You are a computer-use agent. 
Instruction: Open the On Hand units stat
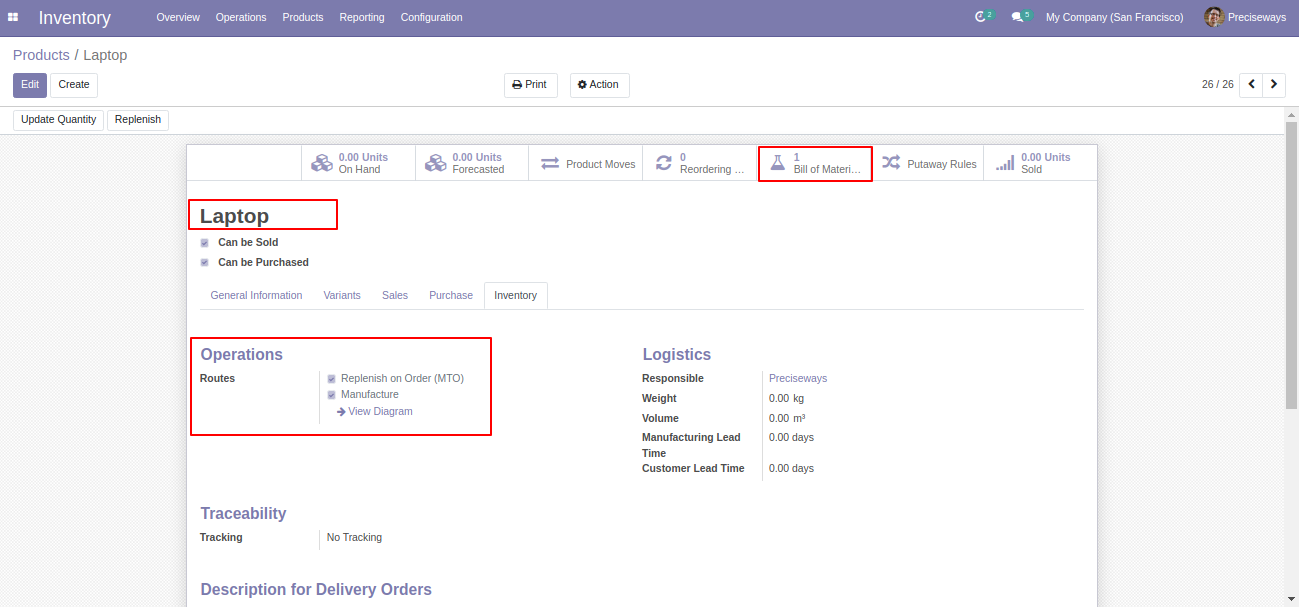click(x=358, y=163)
